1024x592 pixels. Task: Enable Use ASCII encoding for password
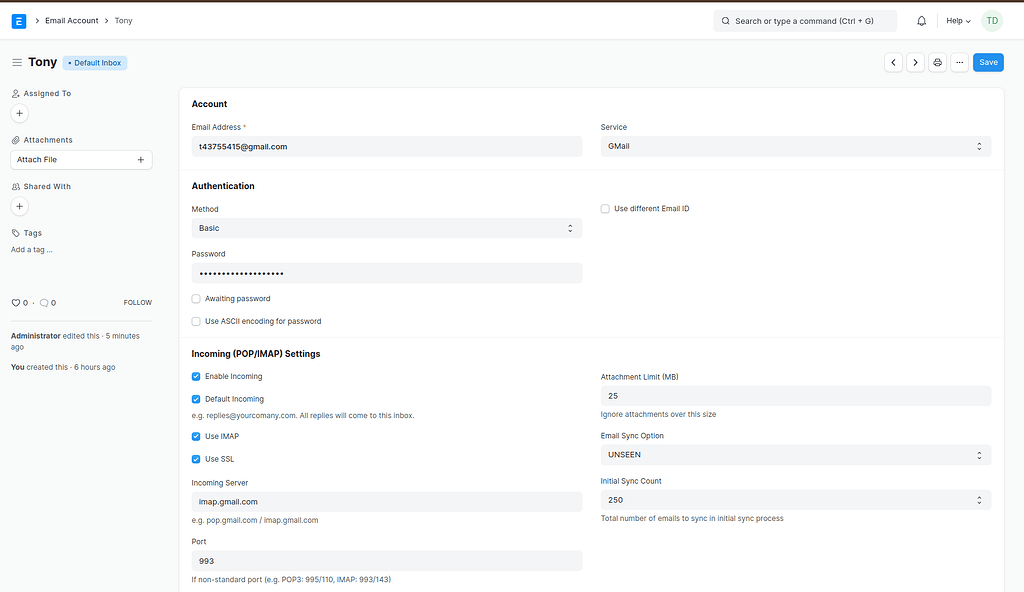[x=196, y=321]
